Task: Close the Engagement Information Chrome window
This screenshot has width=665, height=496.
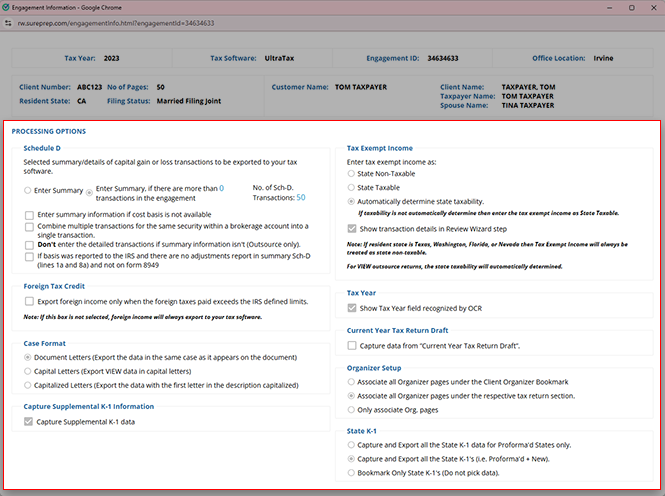Action: click(x=654, y=8)
